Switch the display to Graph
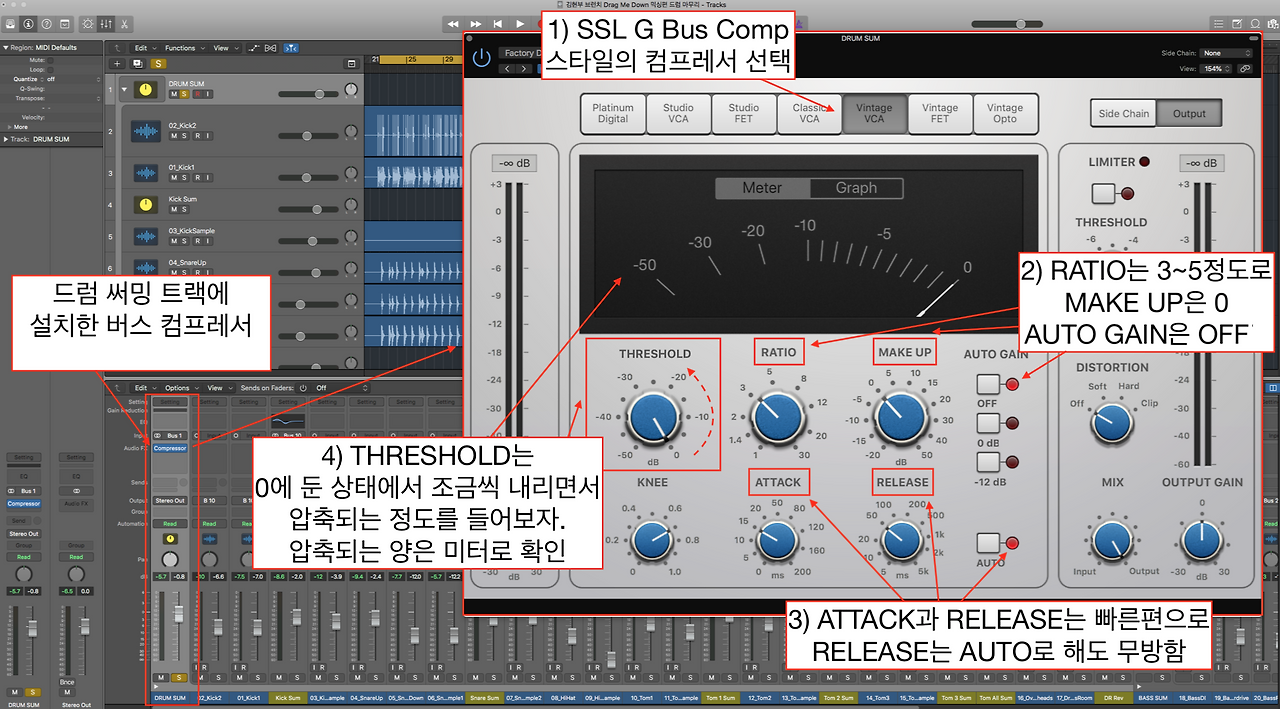This screenshot has height=709, width=1280. point(856,188)
